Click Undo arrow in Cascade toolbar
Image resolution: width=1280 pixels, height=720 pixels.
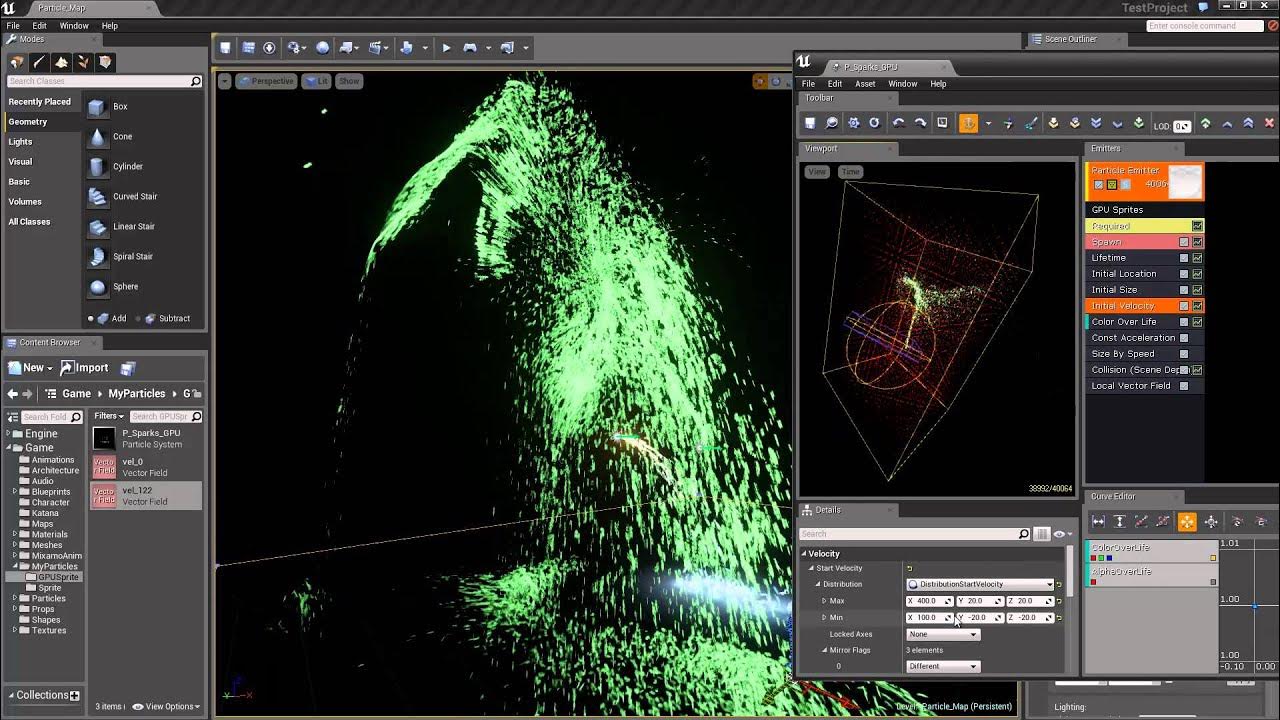898,123
